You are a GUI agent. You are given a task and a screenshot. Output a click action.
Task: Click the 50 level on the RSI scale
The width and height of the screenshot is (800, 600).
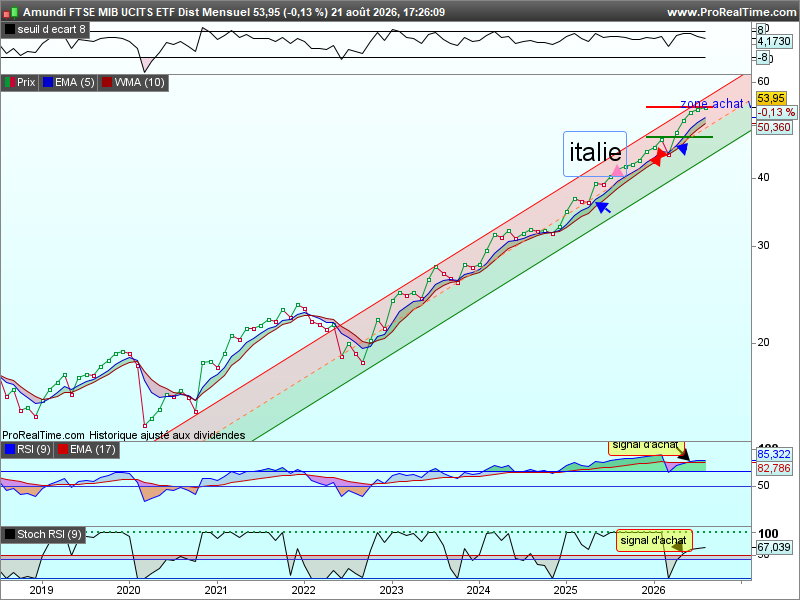(x=763, y=486)
